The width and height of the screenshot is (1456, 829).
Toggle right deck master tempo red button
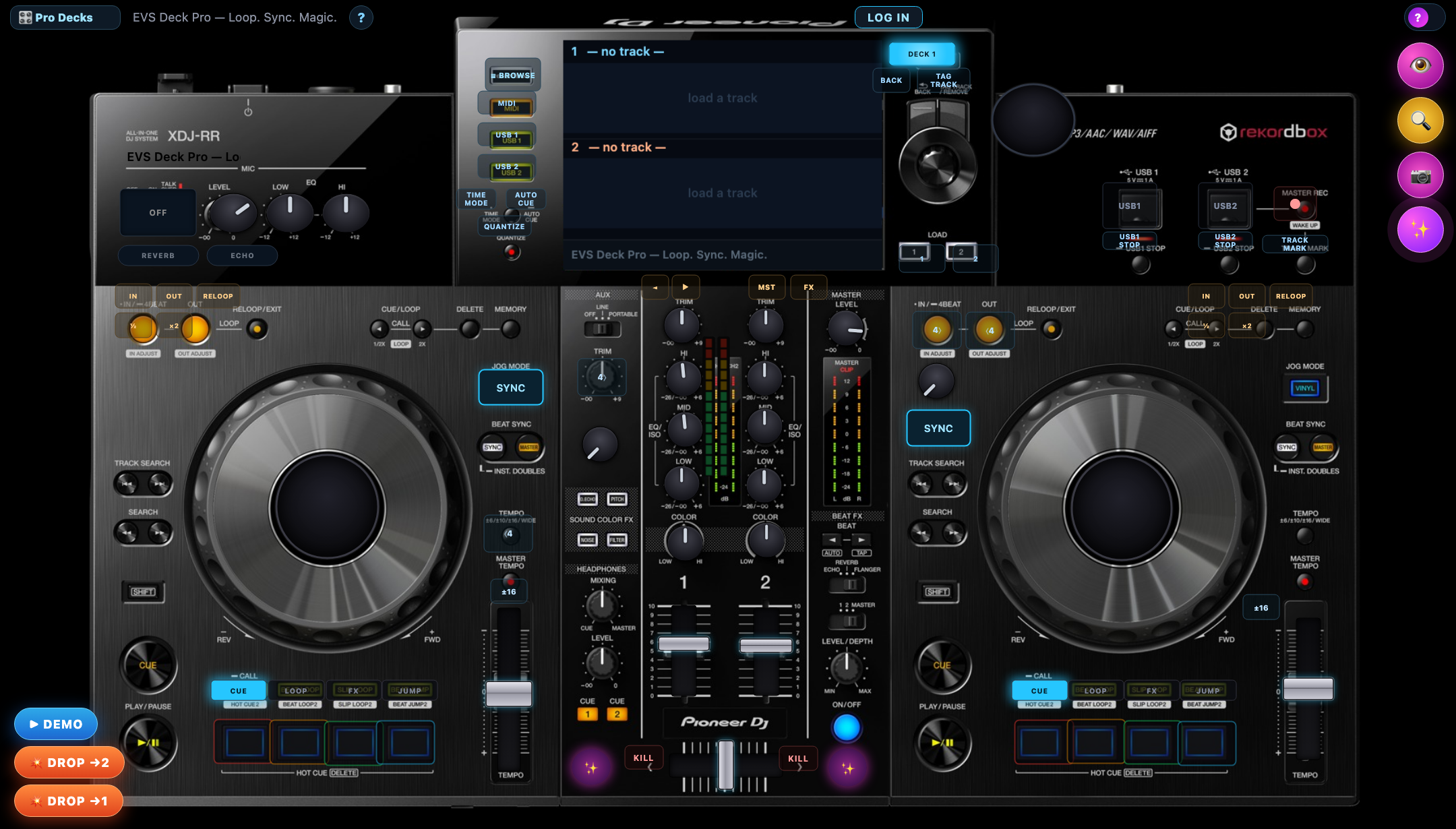tap(1305, 581)
